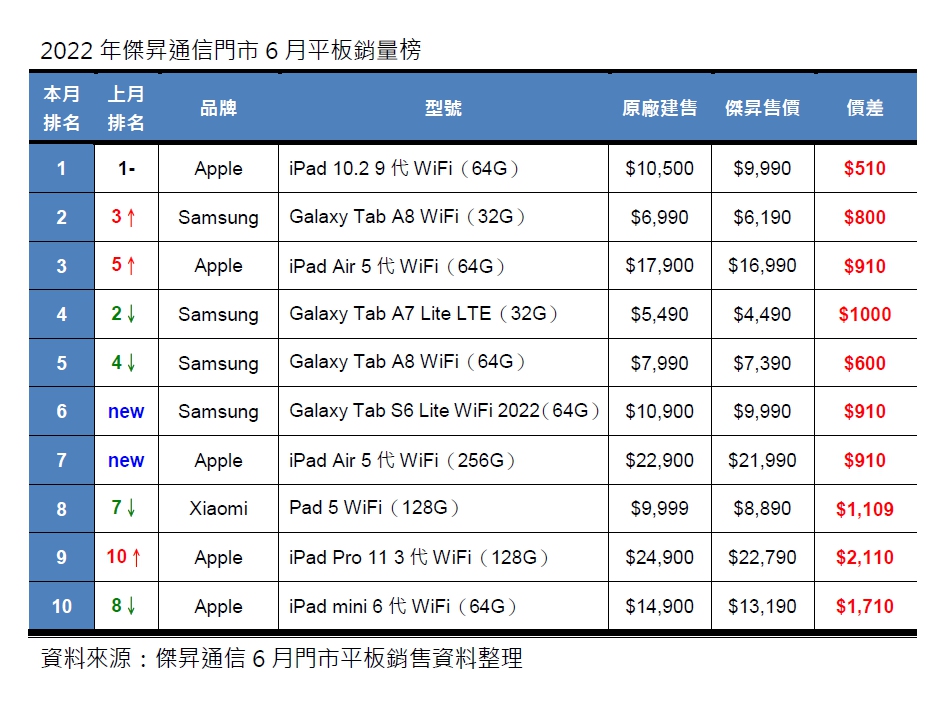Select 'iPad Air 5 代 WiFi (256G)' cell
The width and height of the screenshot is (940, 704).
pos(443,460)
